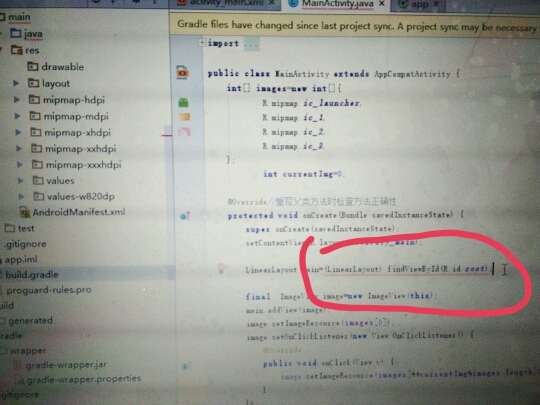Click the java folder icon
This screenshot has width=540, height=405.
pyautogui.click(x=16, y=33)
